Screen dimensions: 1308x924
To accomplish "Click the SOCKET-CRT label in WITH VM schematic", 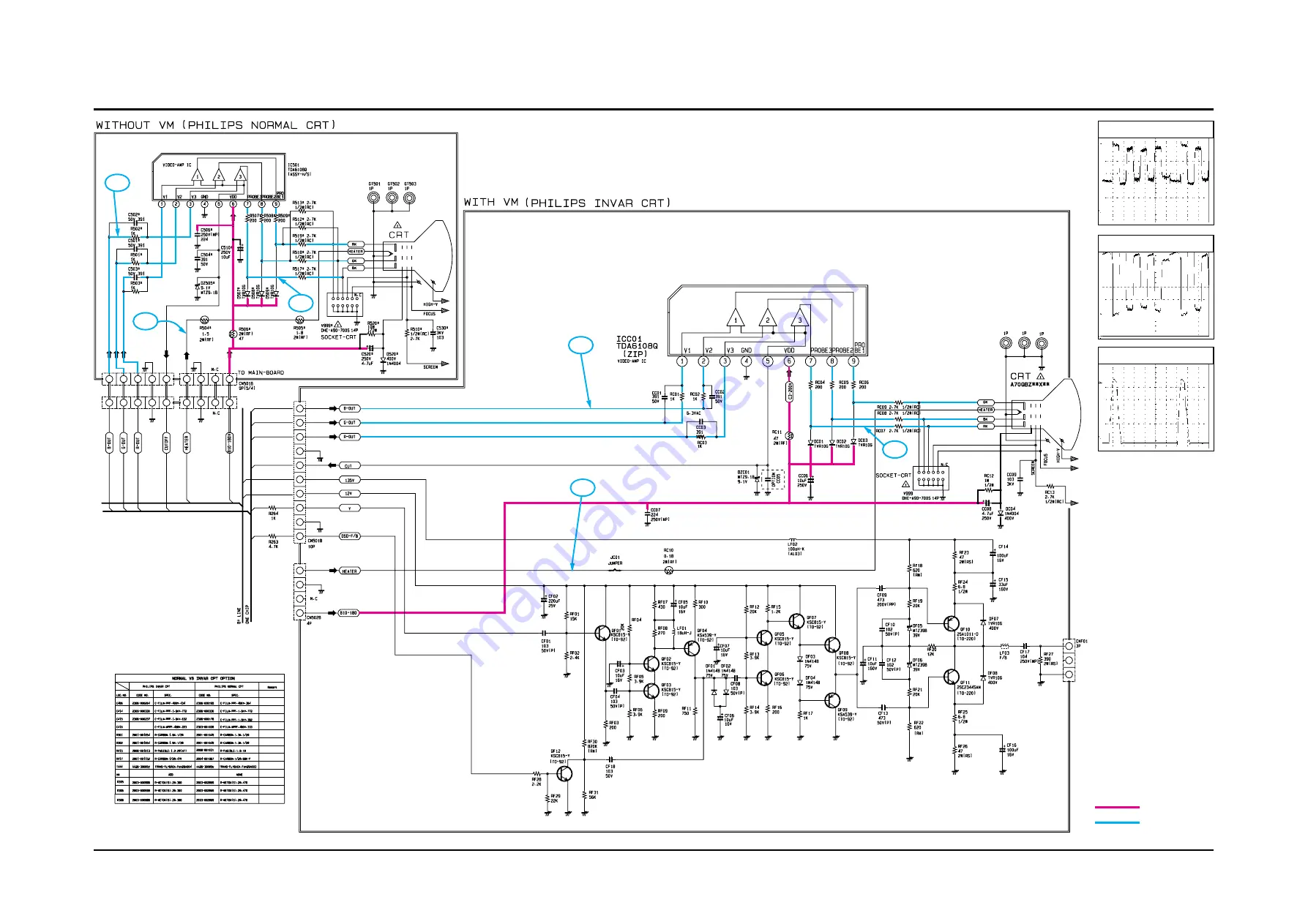I will pos(894,476).
